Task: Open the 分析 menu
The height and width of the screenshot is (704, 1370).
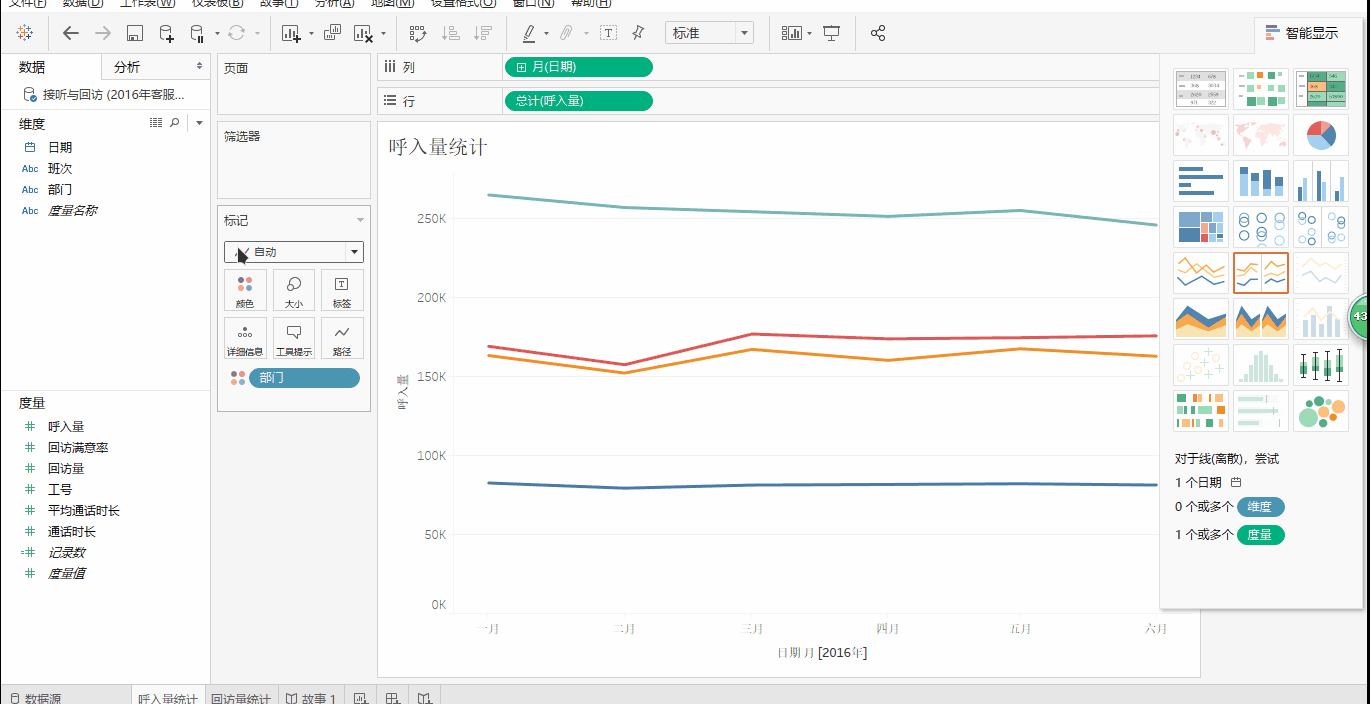Action: (x=332, y=4)
